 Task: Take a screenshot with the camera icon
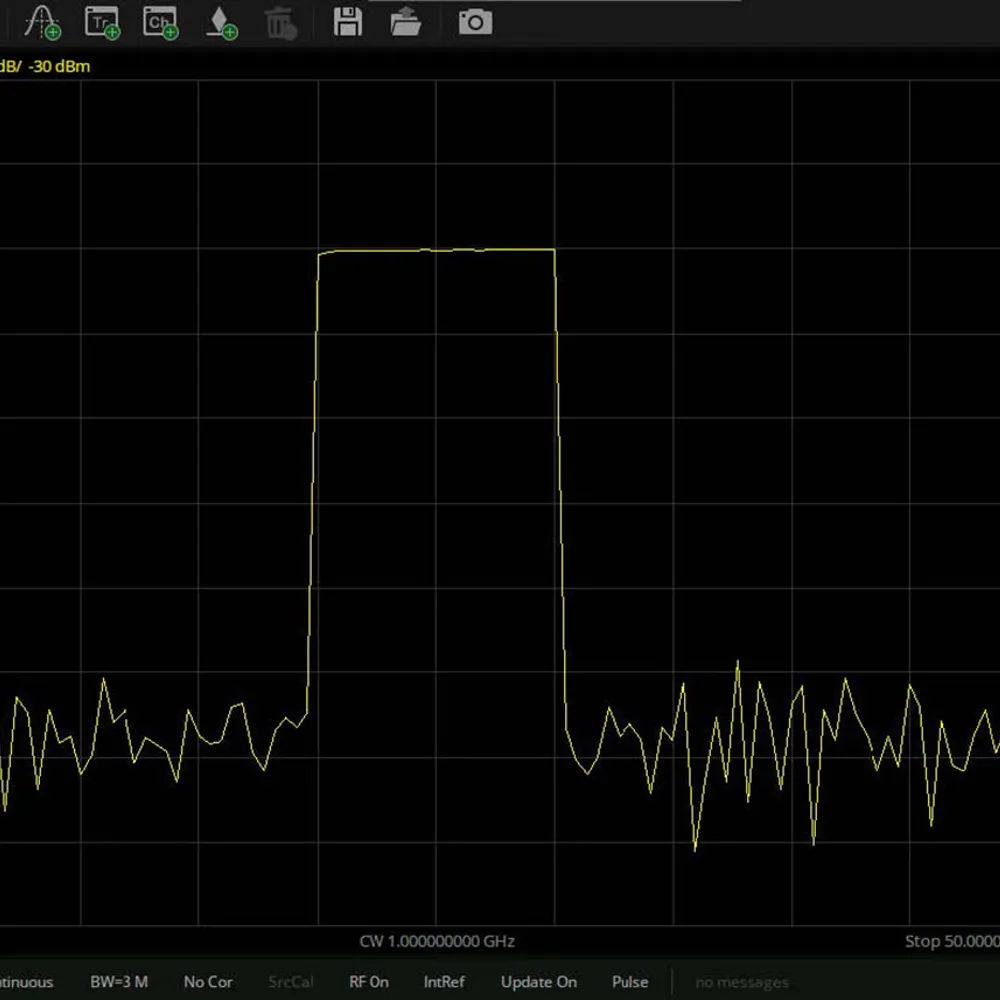[475, 21]
